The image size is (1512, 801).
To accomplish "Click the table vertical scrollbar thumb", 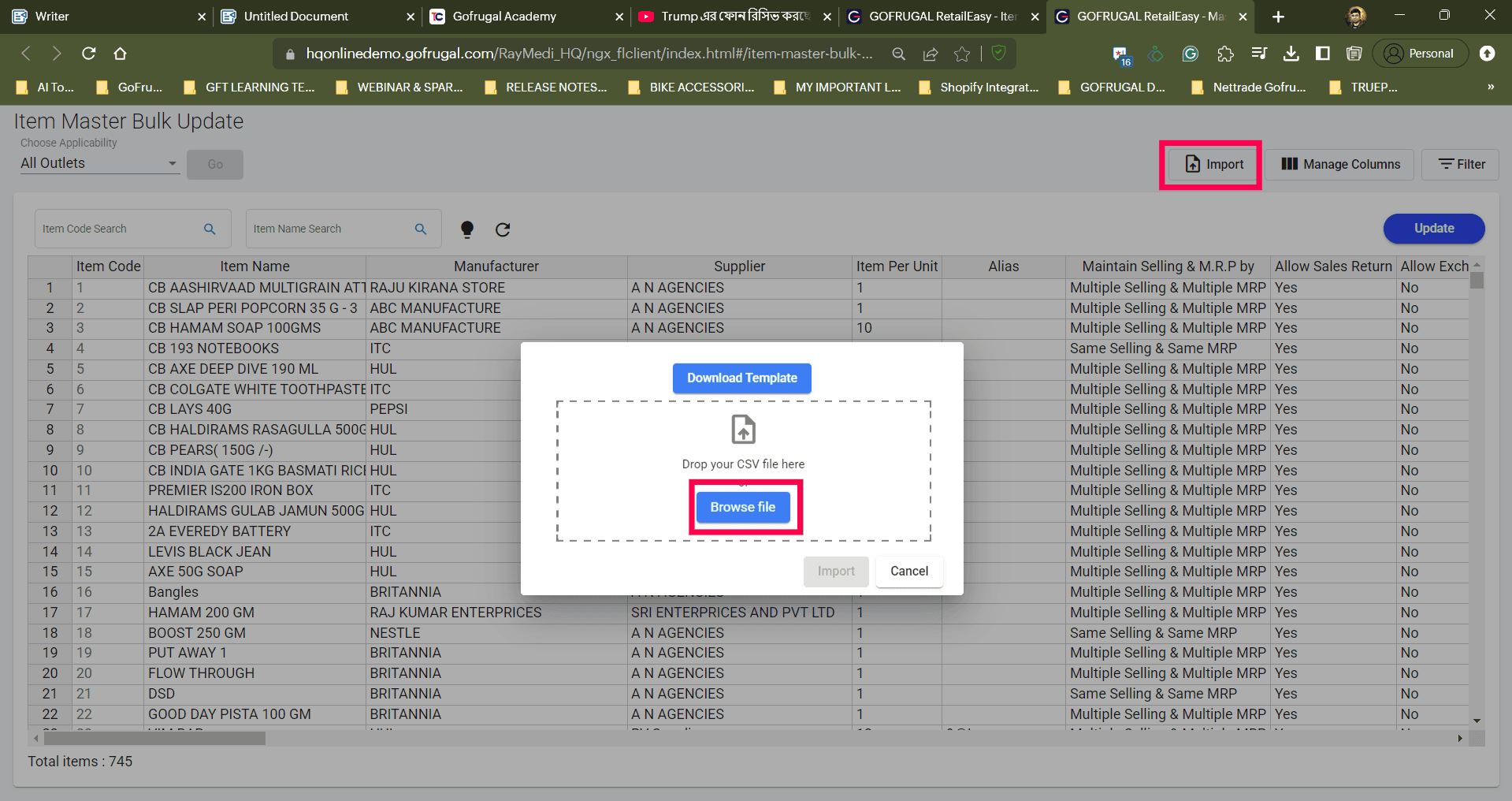I will (x=1477, y=281).
